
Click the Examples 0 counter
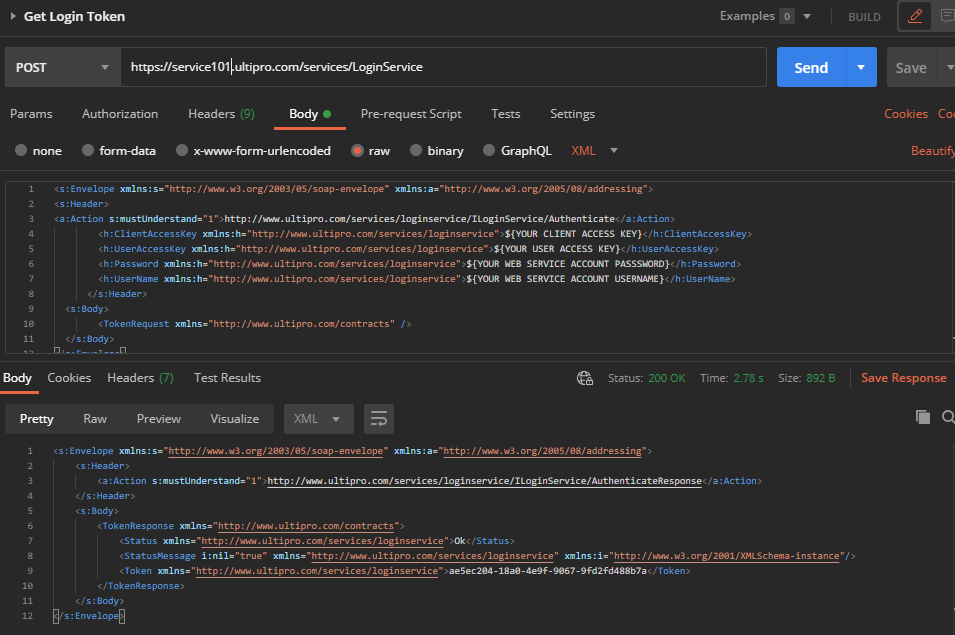(x=787, y=16)
